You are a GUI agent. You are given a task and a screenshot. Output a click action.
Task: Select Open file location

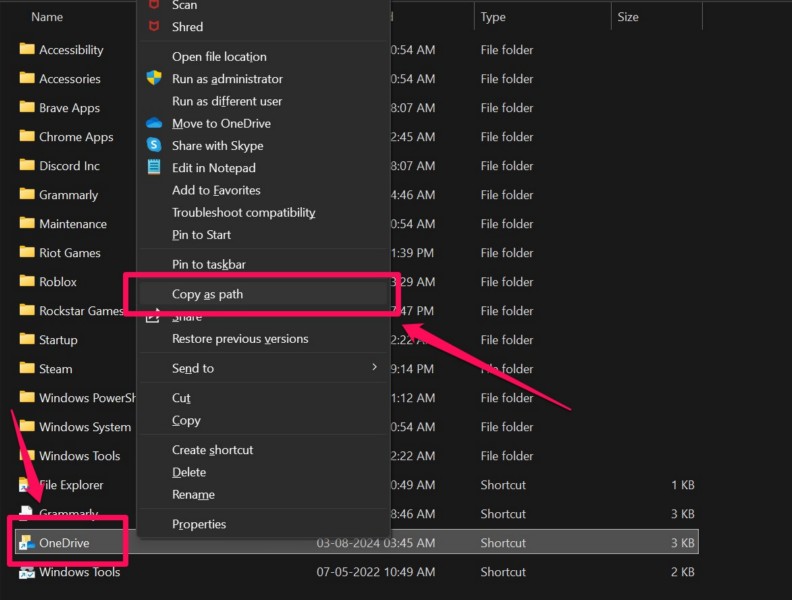(219, 57)
